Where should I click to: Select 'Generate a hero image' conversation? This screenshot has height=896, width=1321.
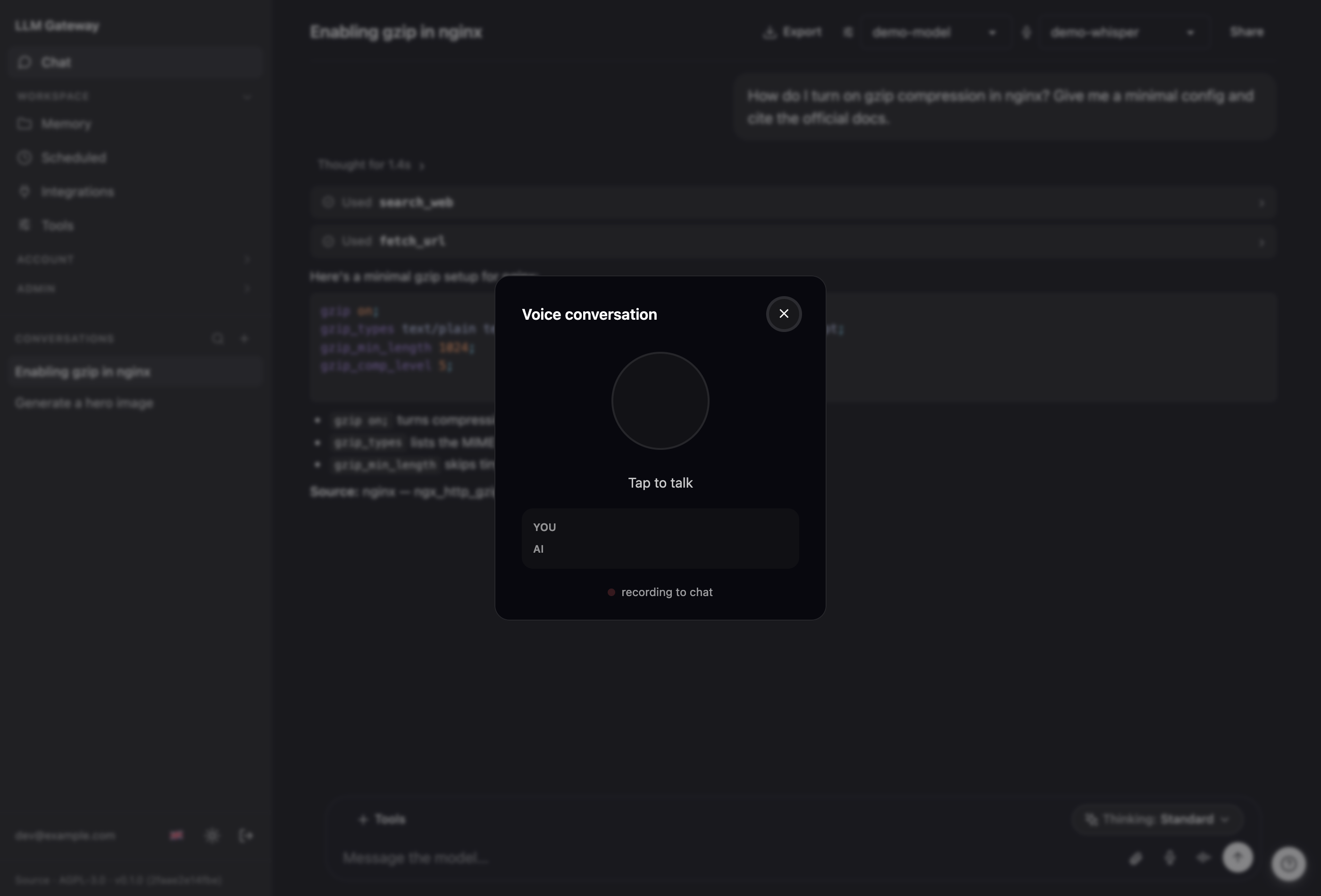135,403
